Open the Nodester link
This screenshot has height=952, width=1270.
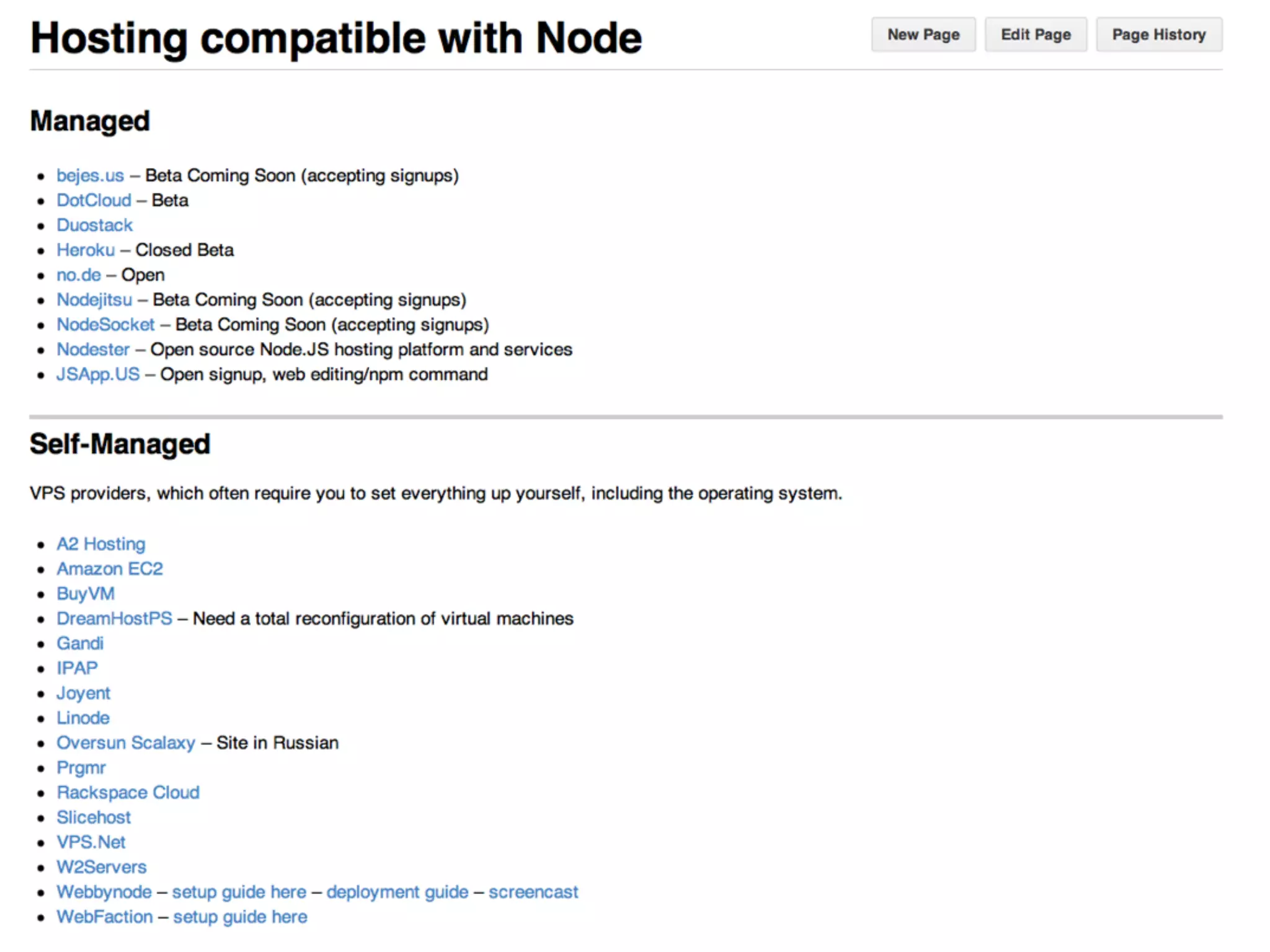(x=93, y=349)
